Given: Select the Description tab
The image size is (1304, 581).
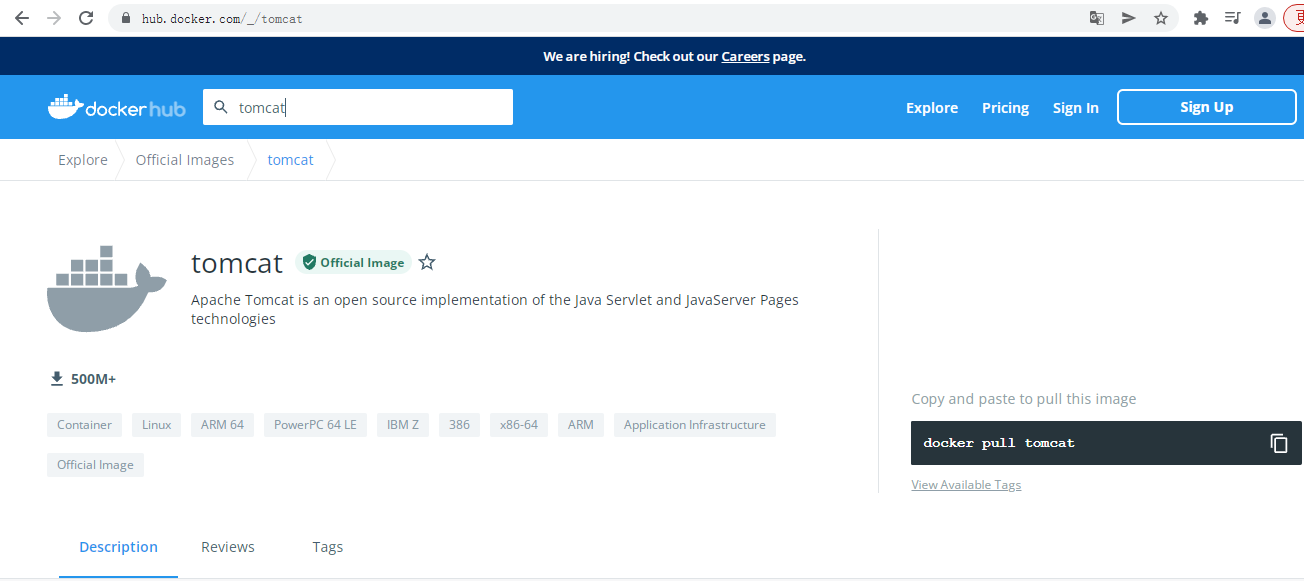Looking at the screenshot, I should [x=118, y=547].
